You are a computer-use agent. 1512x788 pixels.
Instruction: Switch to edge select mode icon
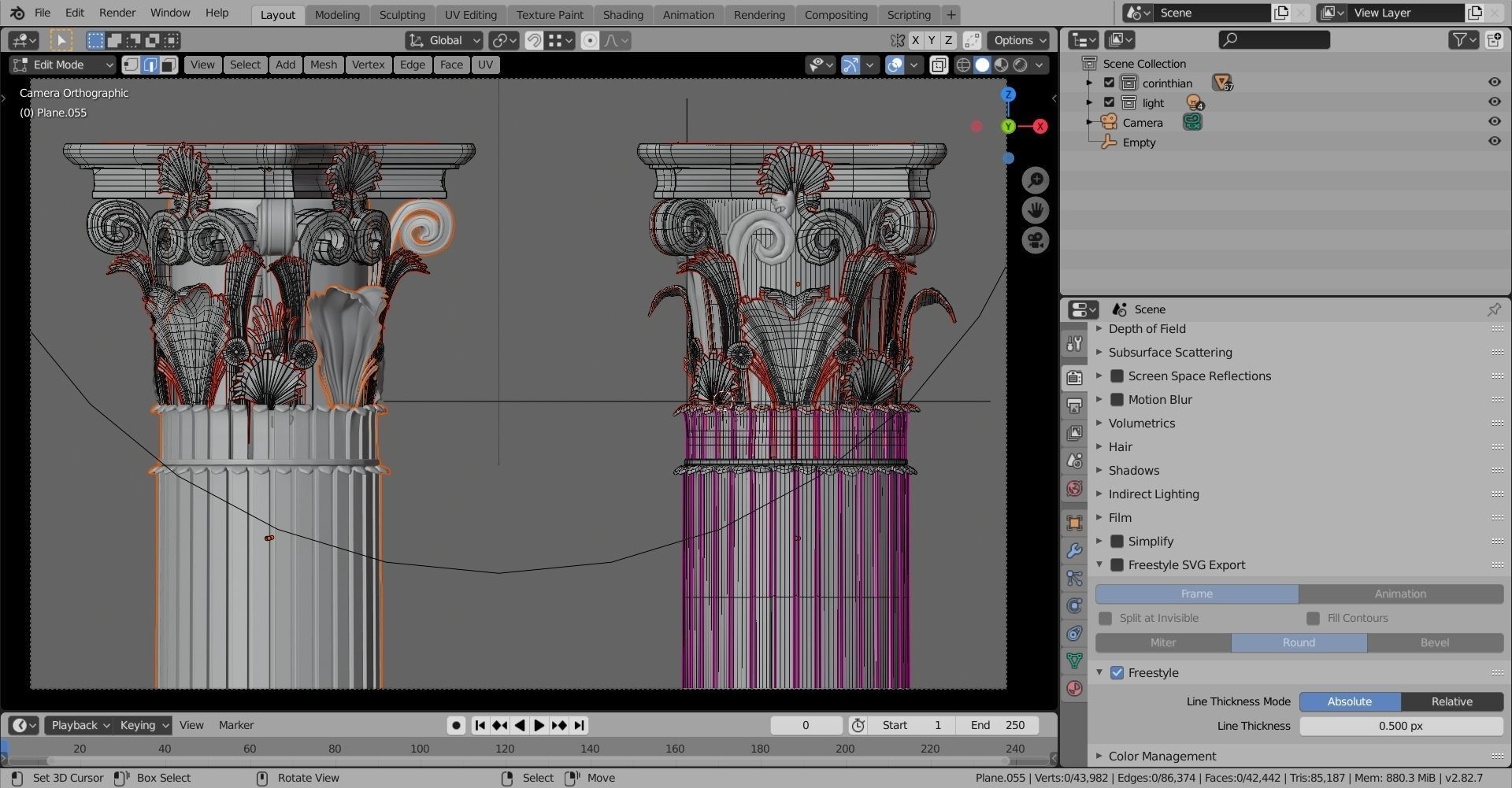(x=150, y=65)
